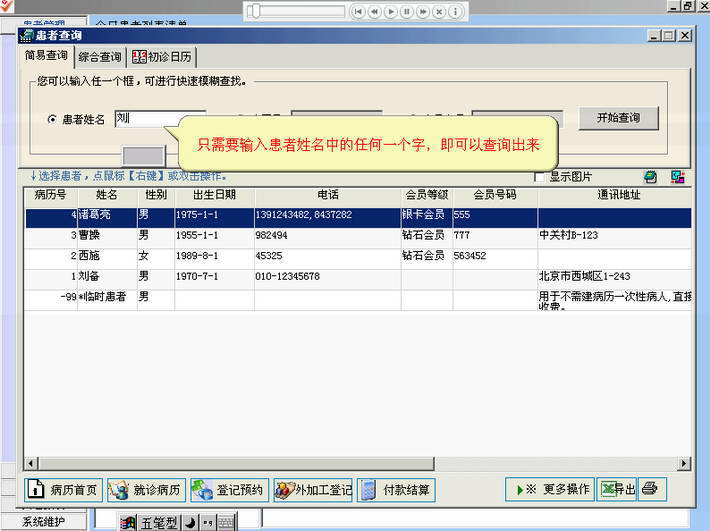Click the 外加工登记 button
The image size is (710, 531).
313,490
